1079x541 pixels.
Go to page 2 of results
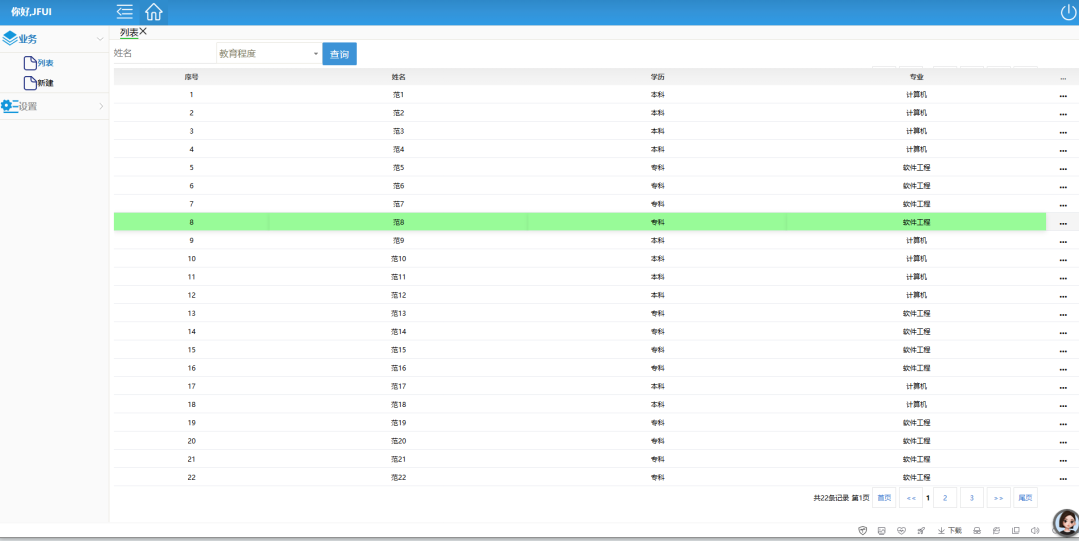click(x=944, y=497)
